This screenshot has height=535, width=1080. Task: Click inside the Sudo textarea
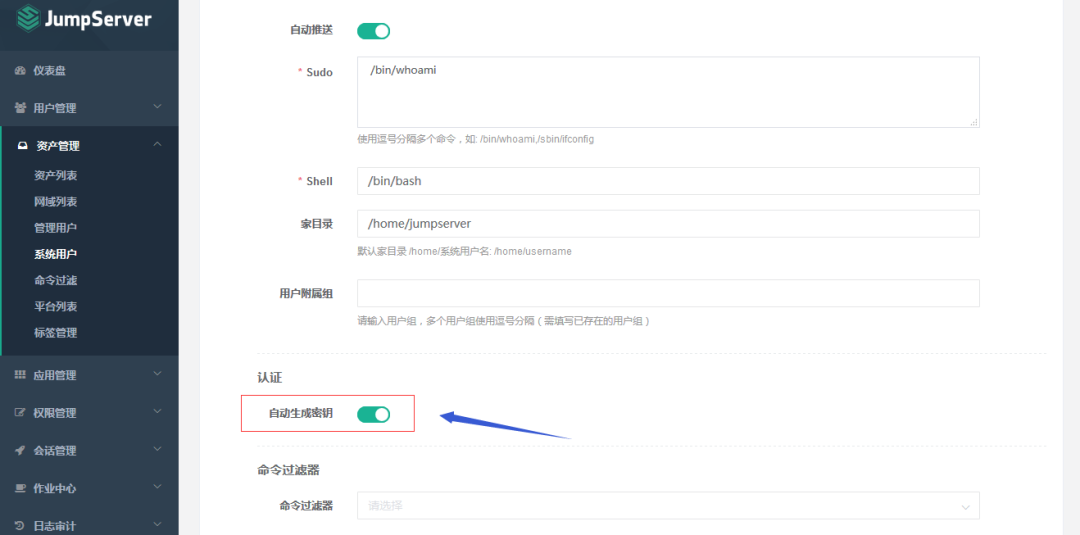click(x=668, y=92)
